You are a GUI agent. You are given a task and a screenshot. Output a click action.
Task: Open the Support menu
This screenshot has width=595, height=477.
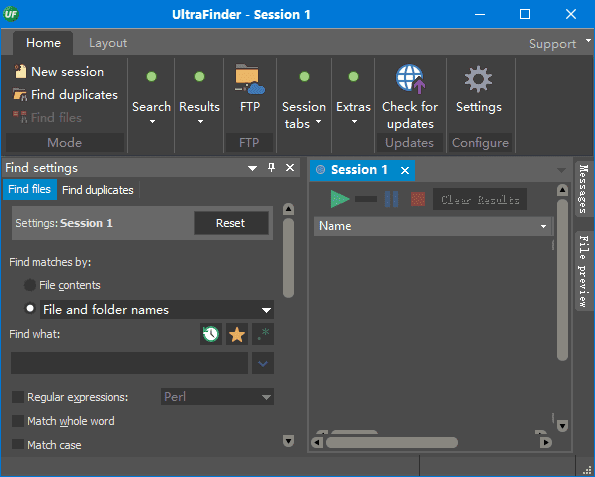point(552,44)
